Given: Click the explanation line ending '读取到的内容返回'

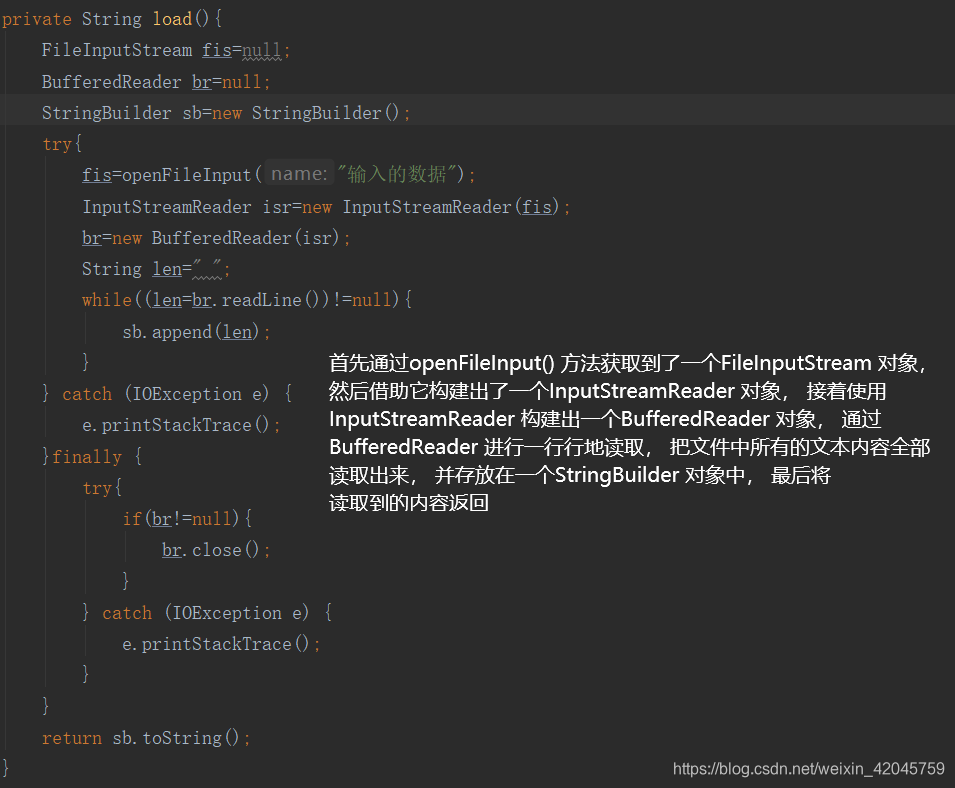Looking at the screenshot, I should pos(409,503).
